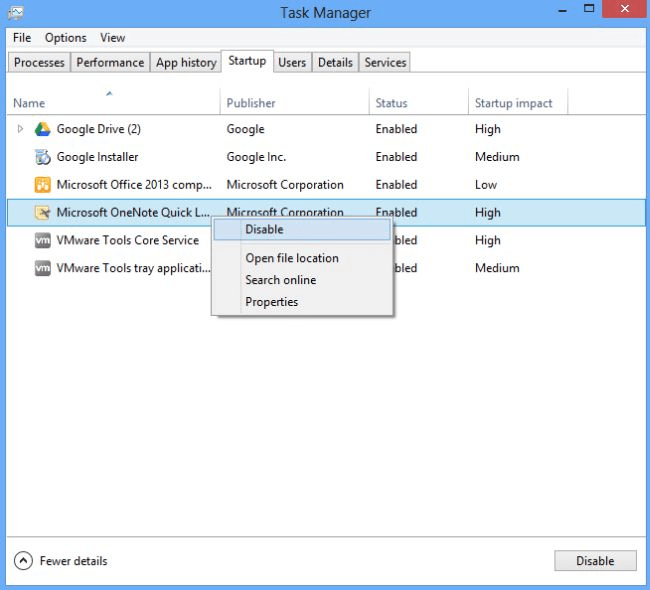
Task: Choose Disable in the context menu
Action: click(x=302, y=230)
